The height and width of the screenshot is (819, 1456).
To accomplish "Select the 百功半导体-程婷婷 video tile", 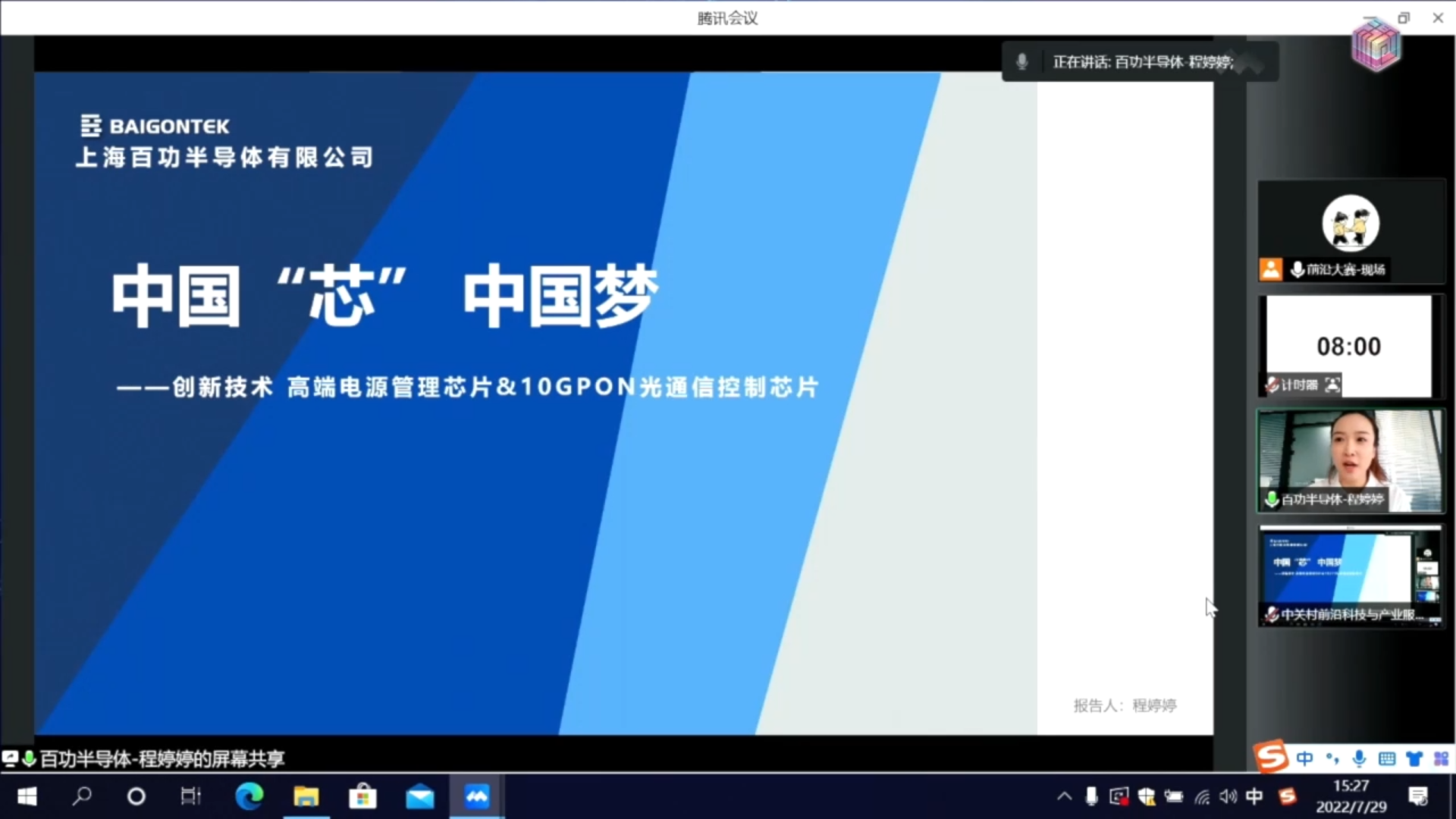I will [1351, 461].
